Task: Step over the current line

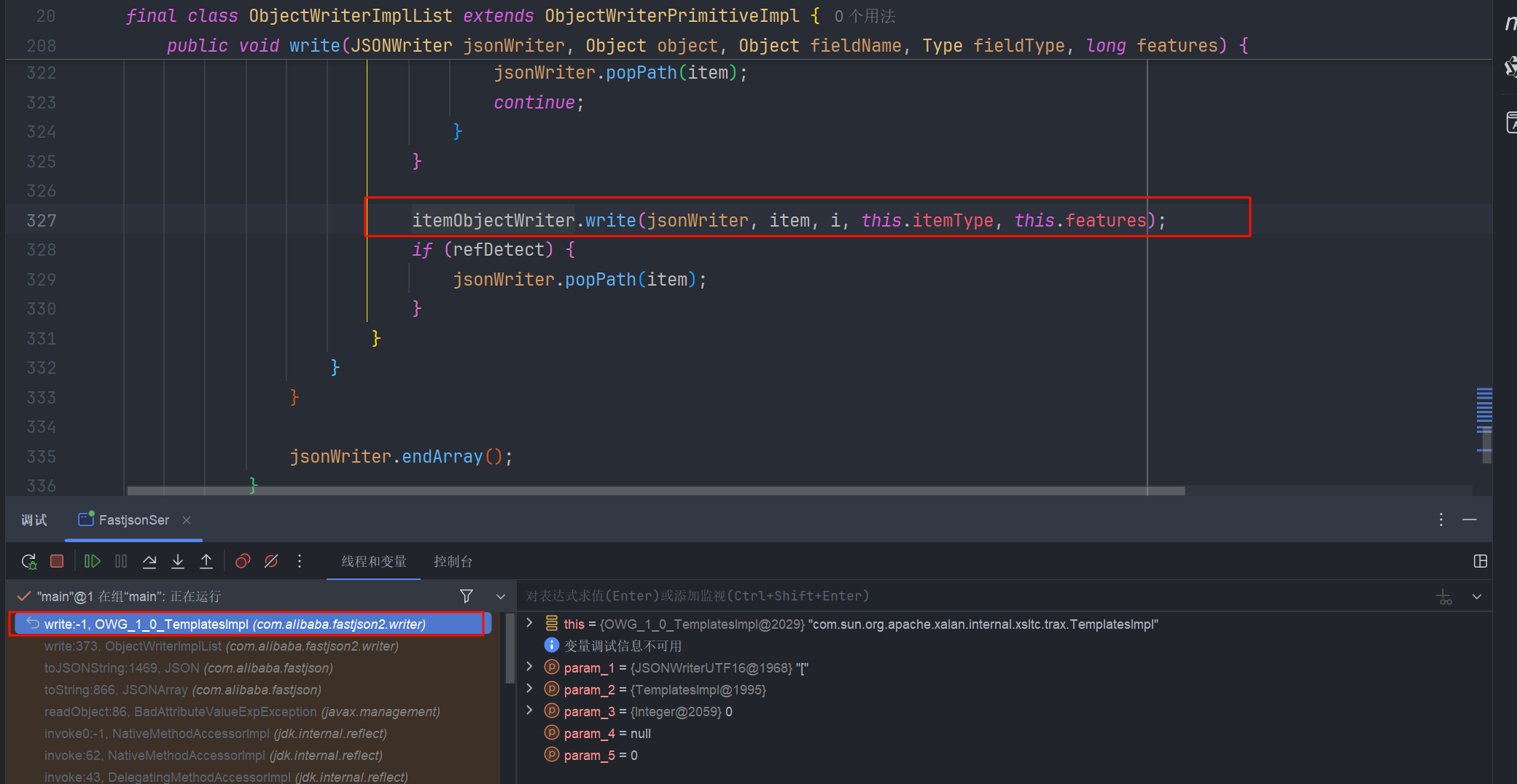Action: pyautogui.click(x=149, y=561)
